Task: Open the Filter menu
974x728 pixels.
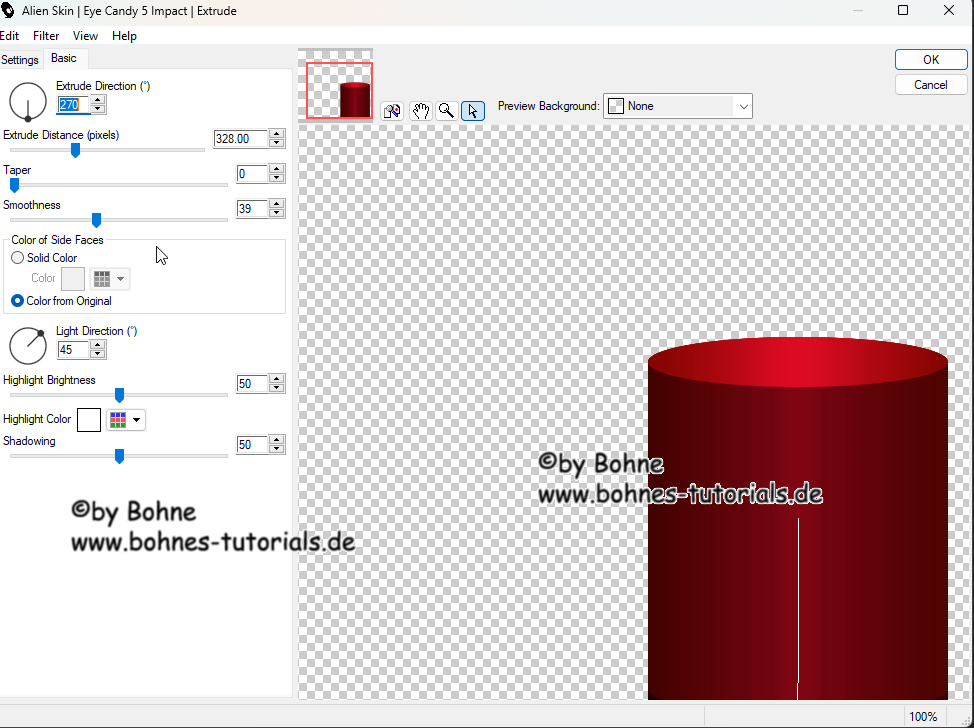Action: 46,36
